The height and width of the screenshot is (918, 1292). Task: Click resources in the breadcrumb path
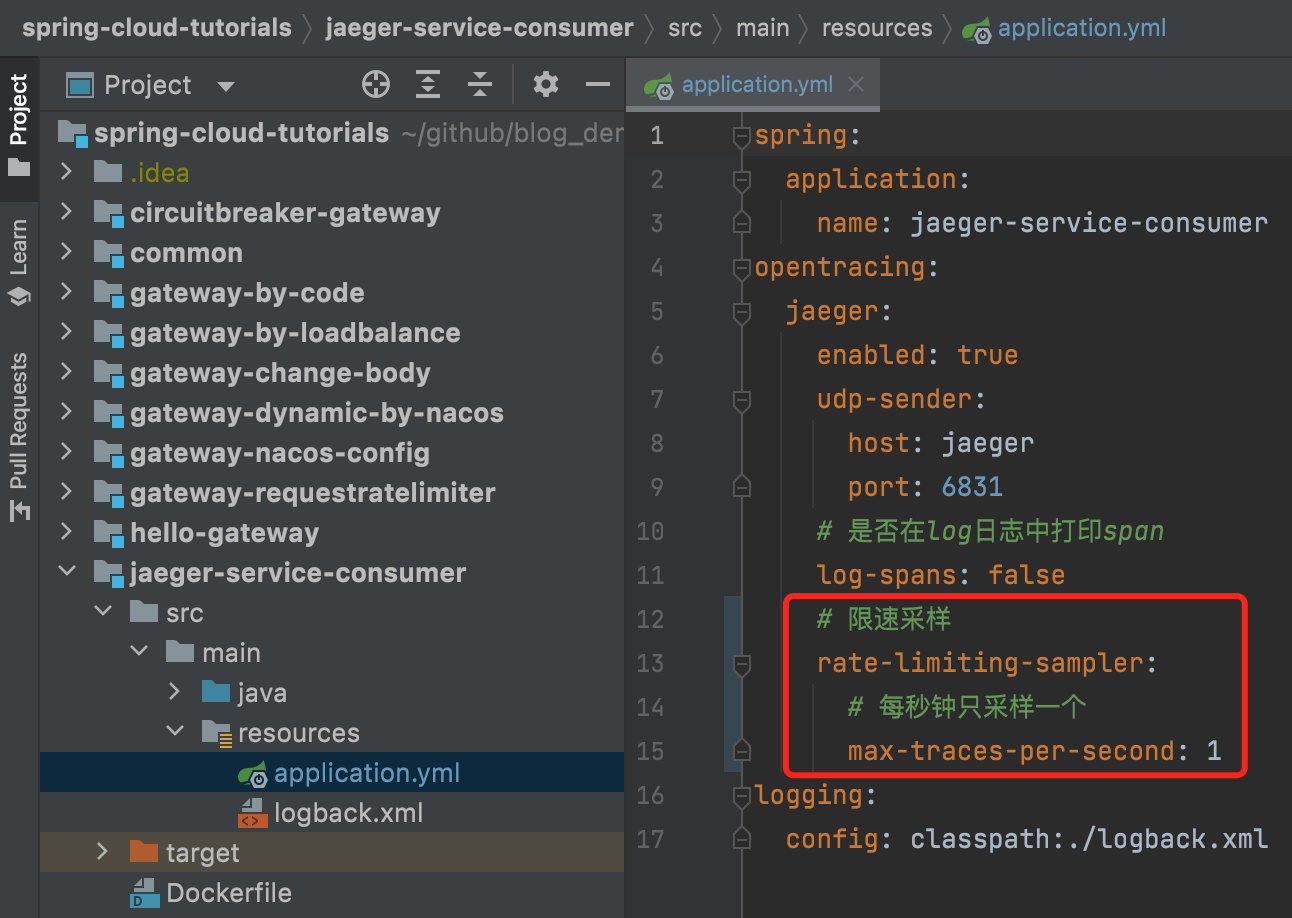[x=877, y=28]
